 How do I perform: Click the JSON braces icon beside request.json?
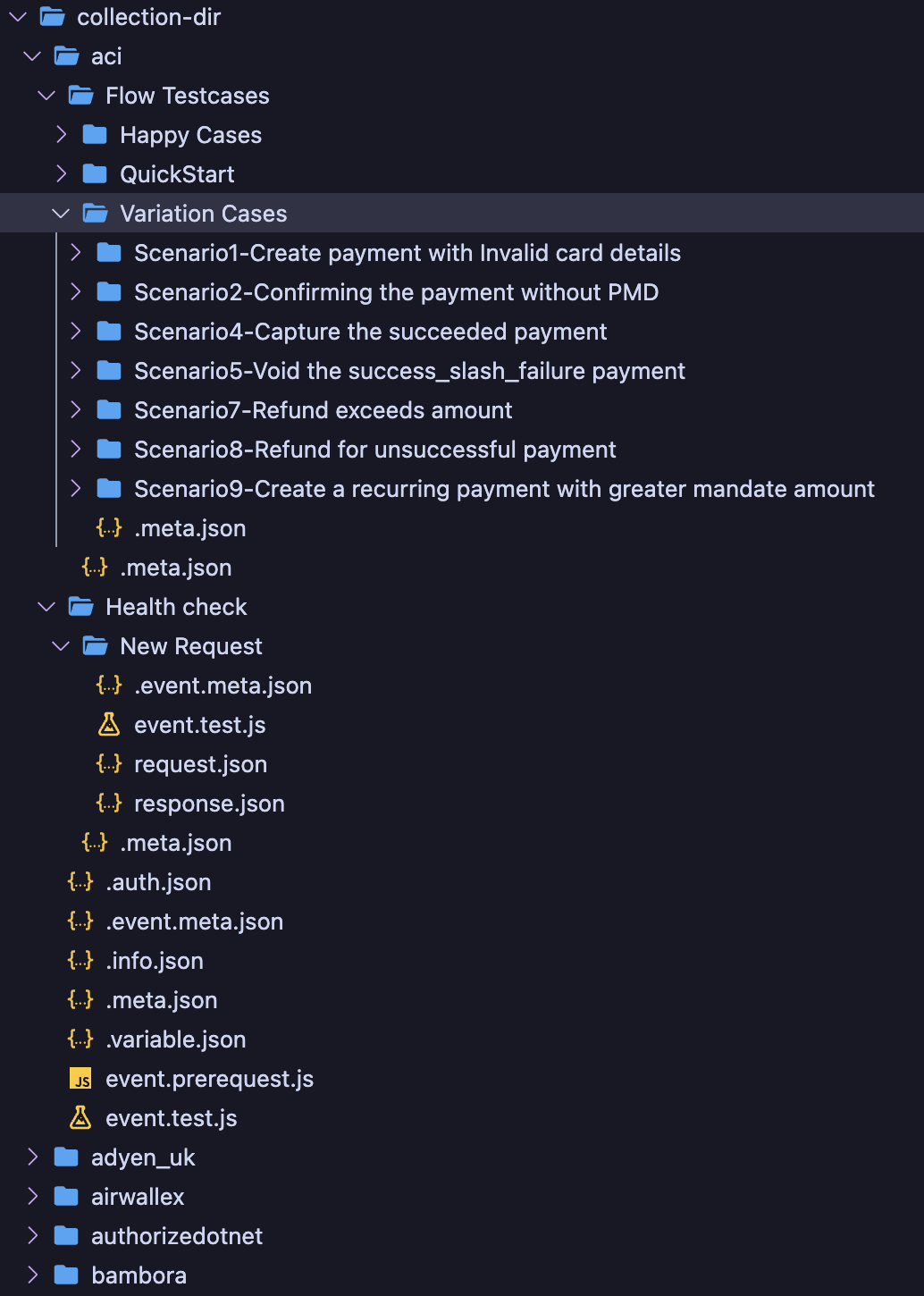[109, 764]
